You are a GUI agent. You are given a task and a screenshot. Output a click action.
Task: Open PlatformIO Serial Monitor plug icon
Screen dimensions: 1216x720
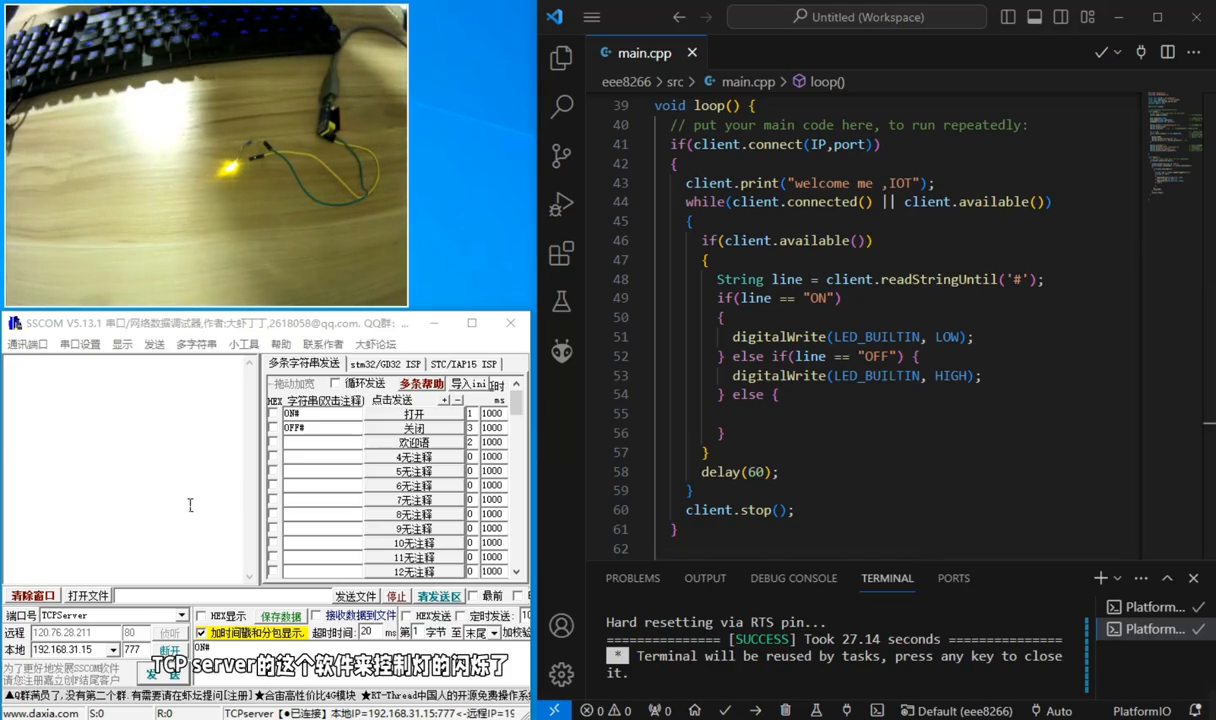click(x=846, y=711)
